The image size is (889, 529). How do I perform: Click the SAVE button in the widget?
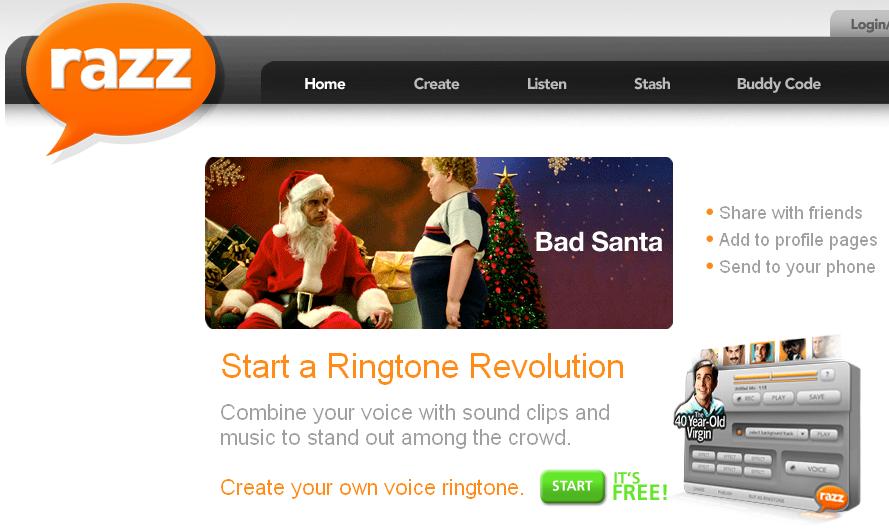[819, 397]
